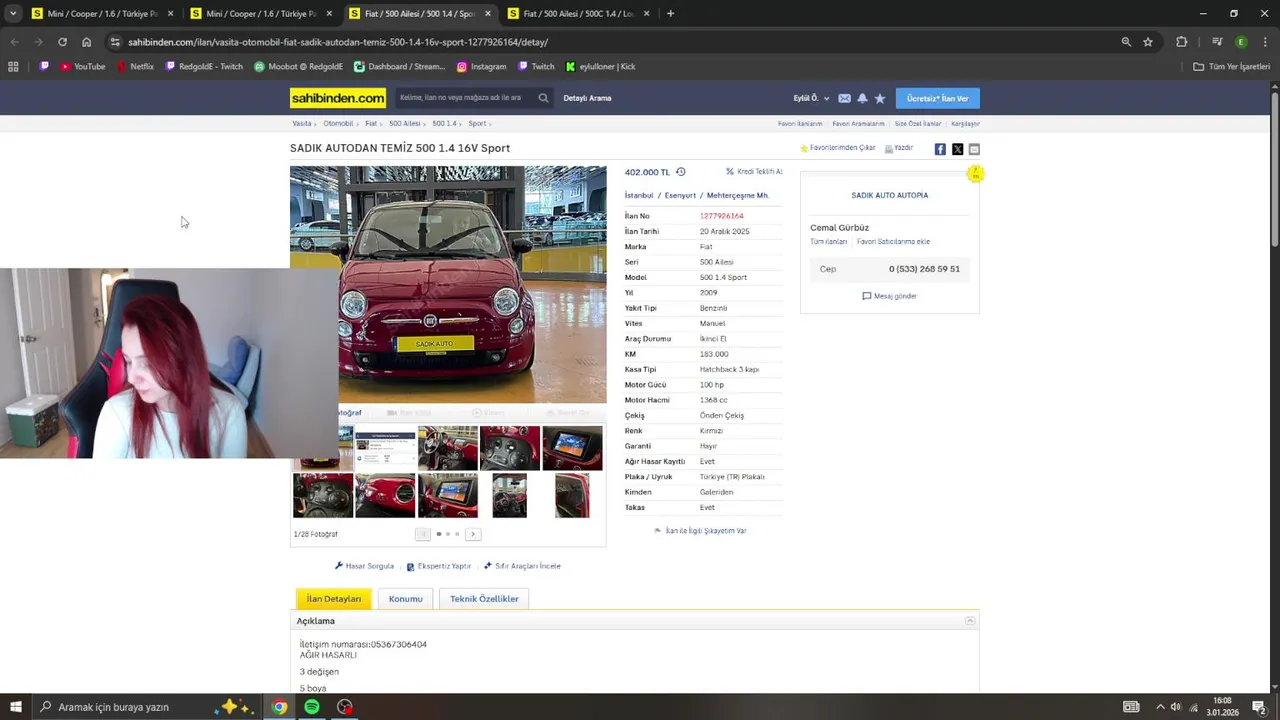Open SADIK AUTO AUTOPIA store link
The height and width of the screenshot is (720, 1280).
890,195
